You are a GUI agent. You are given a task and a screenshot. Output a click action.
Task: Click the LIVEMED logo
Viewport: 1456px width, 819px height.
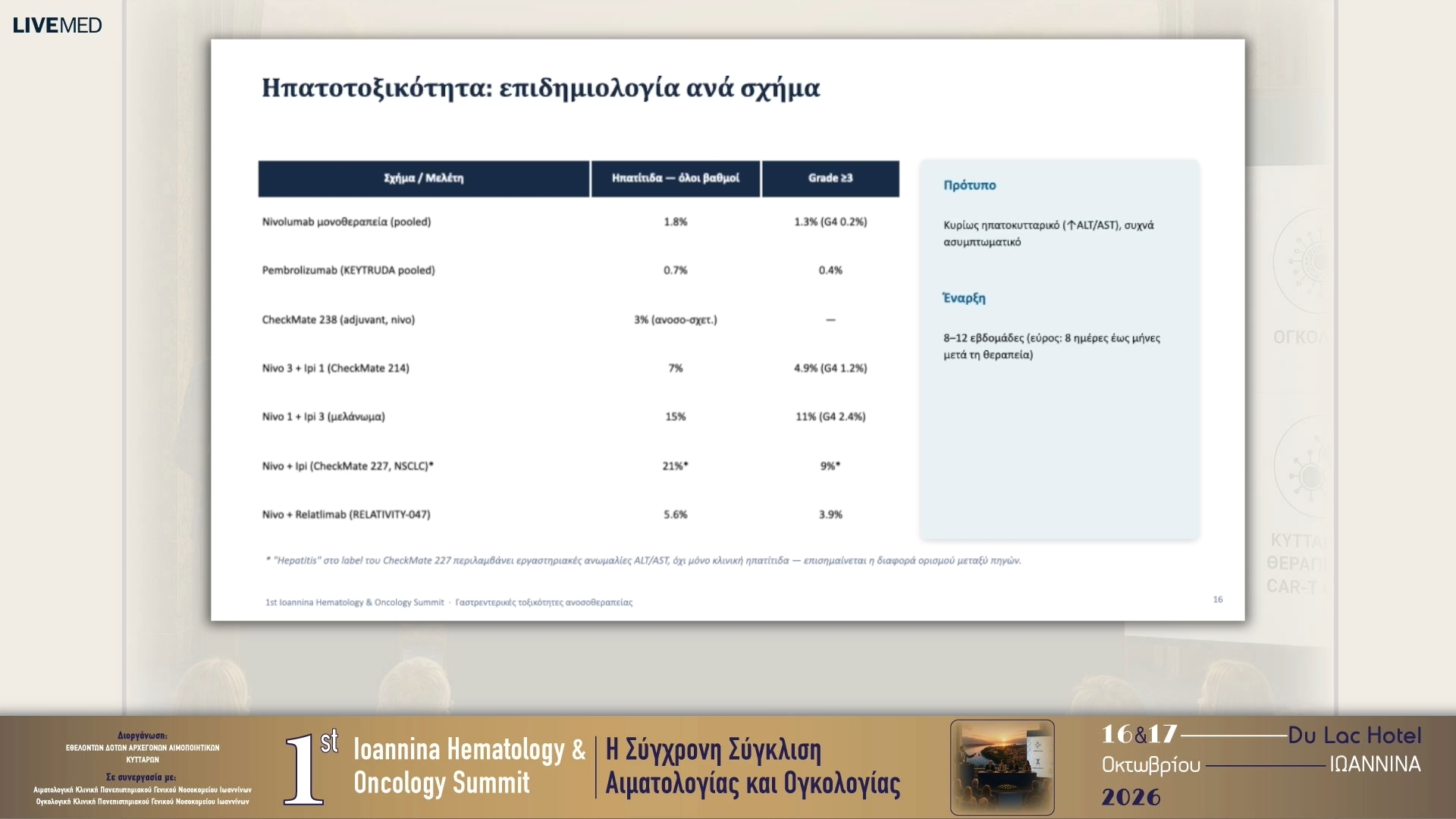[x=57, y=25]
